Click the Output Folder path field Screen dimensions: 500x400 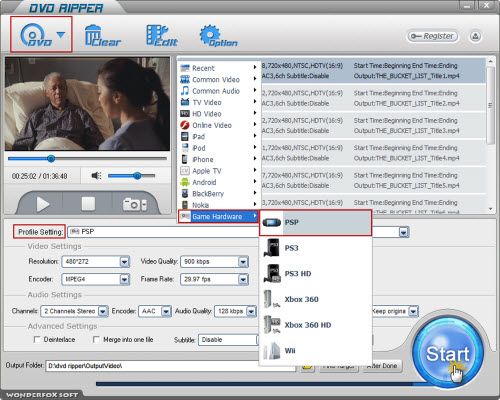(171, 366)
